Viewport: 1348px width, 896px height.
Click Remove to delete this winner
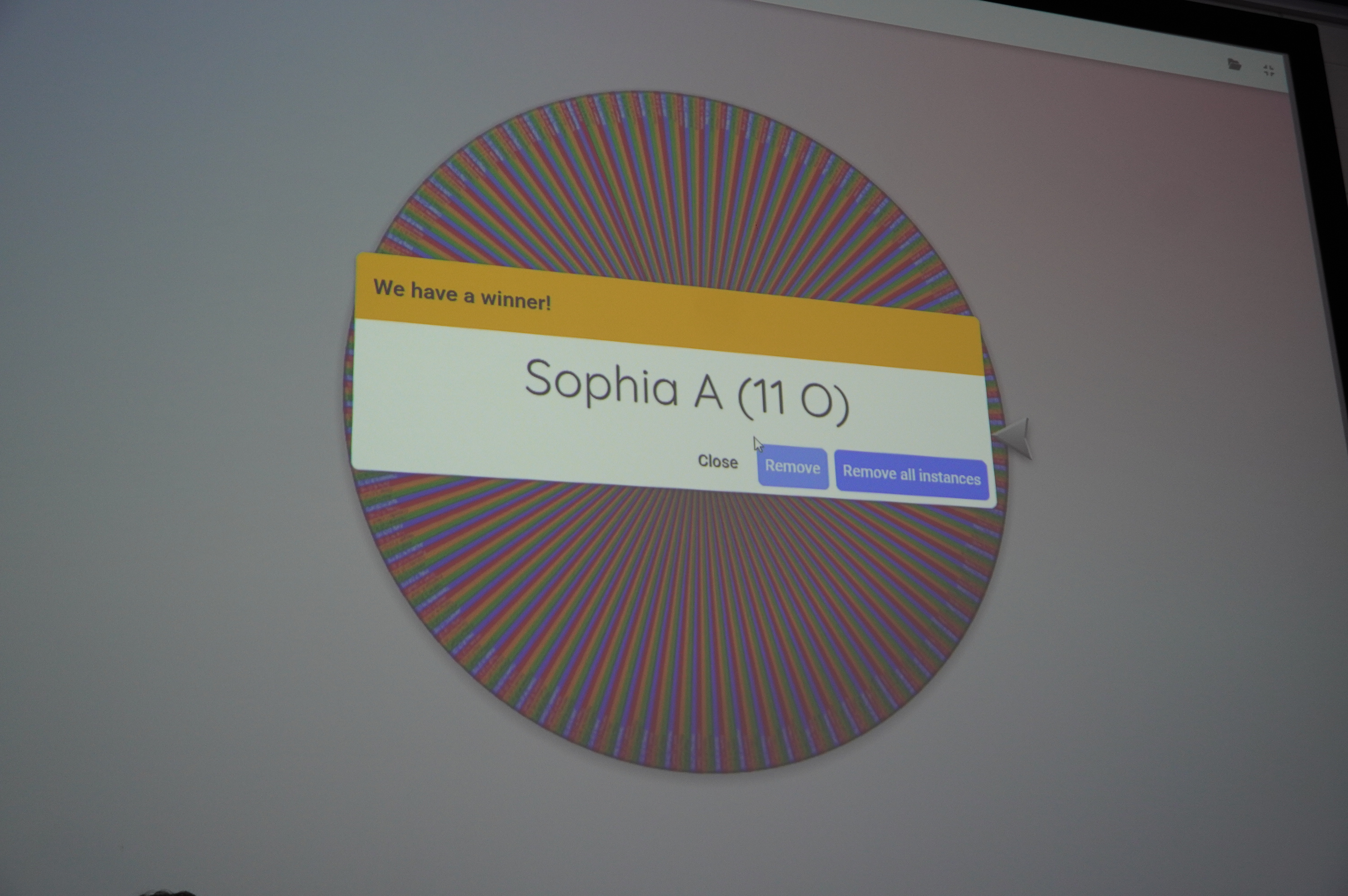coord(793,467)
